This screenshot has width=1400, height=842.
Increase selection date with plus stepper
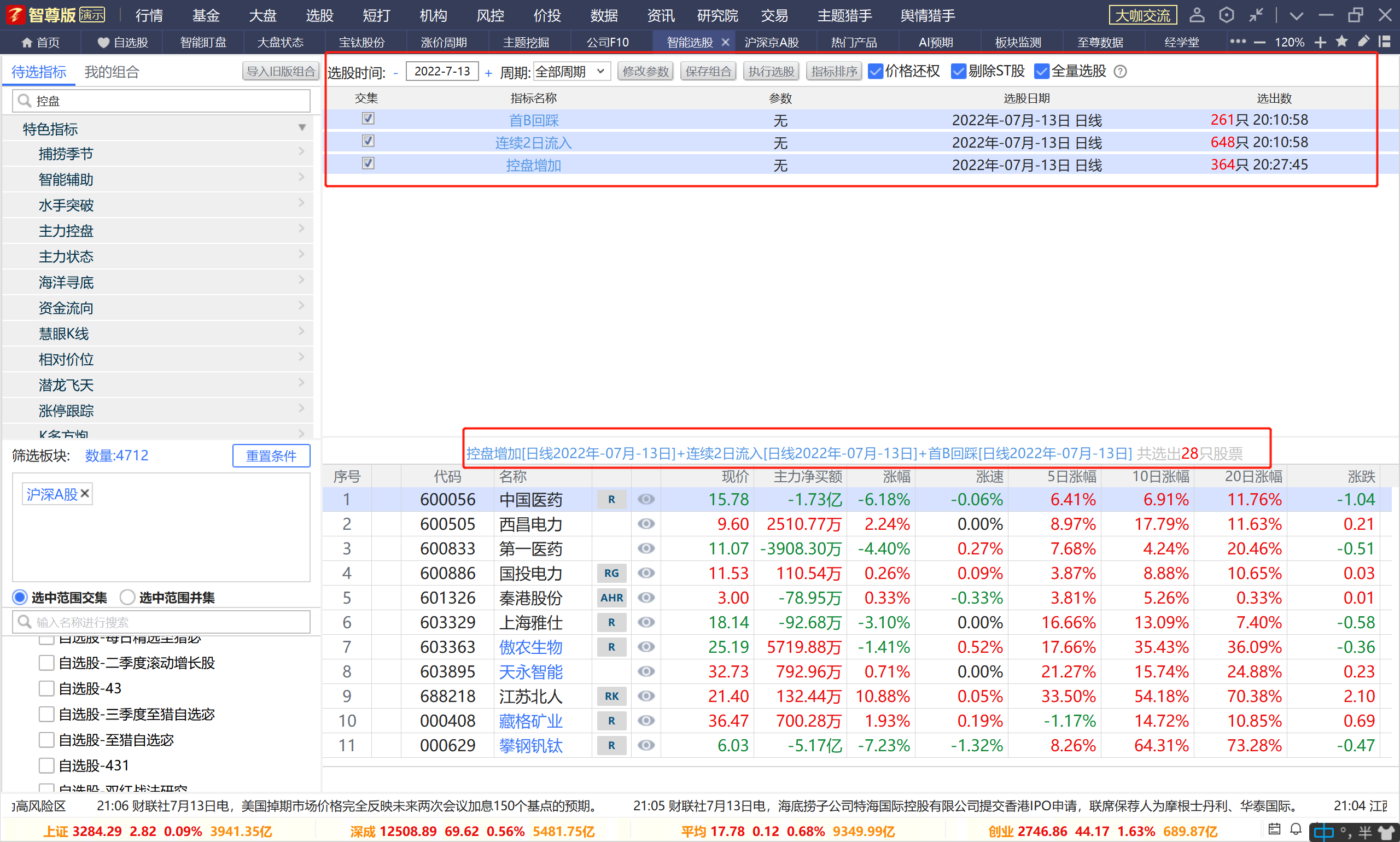[x=488, y=72]
